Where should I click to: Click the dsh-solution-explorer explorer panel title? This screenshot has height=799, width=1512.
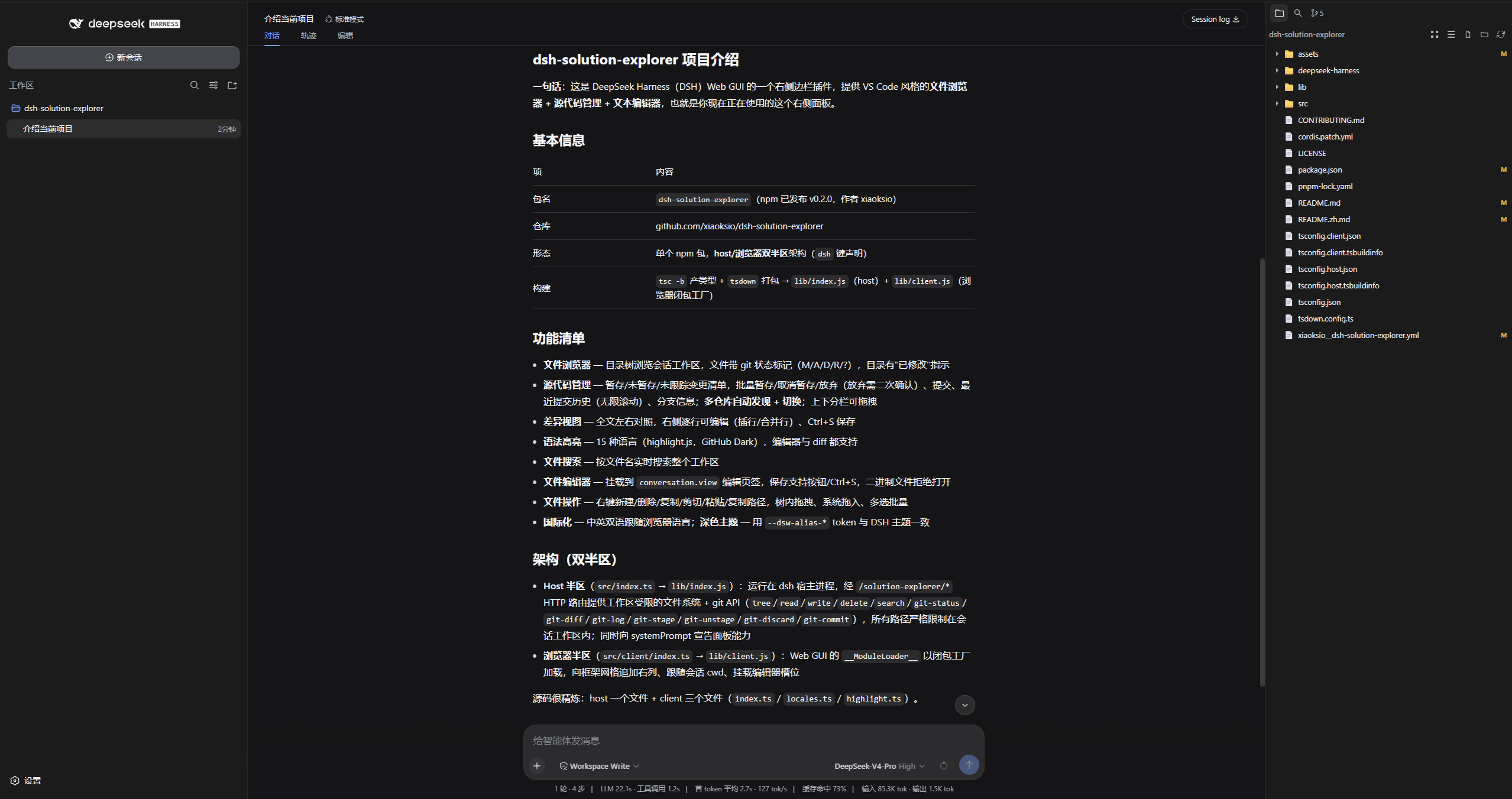point(1307,34)
